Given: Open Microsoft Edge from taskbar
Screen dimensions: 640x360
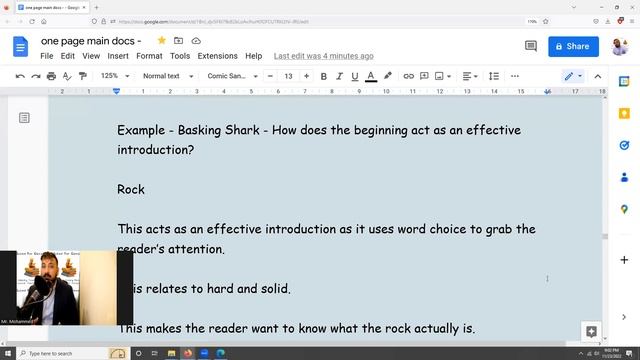Looking at the screenshot, I should tap(220, 353).
